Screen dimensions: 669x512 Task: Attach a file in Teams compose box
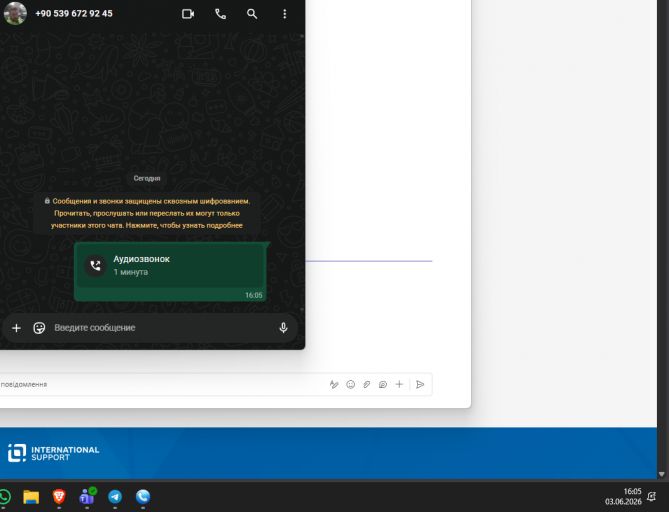(x=366, y=384)
